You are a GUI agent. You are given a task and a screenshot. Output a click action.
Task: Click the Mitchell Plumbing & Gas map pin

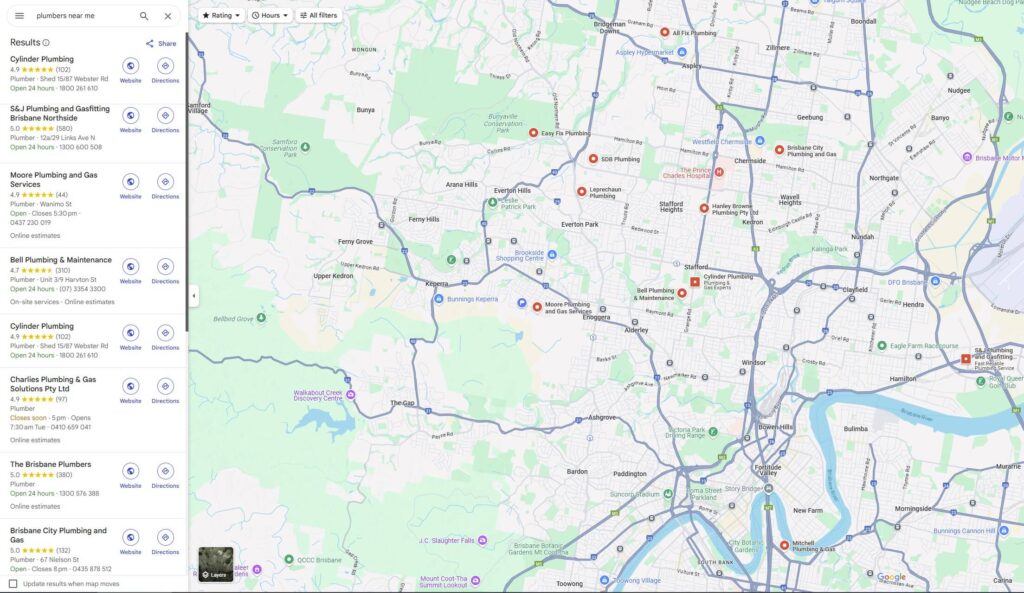pyautogui.click(x=784, y=545)
